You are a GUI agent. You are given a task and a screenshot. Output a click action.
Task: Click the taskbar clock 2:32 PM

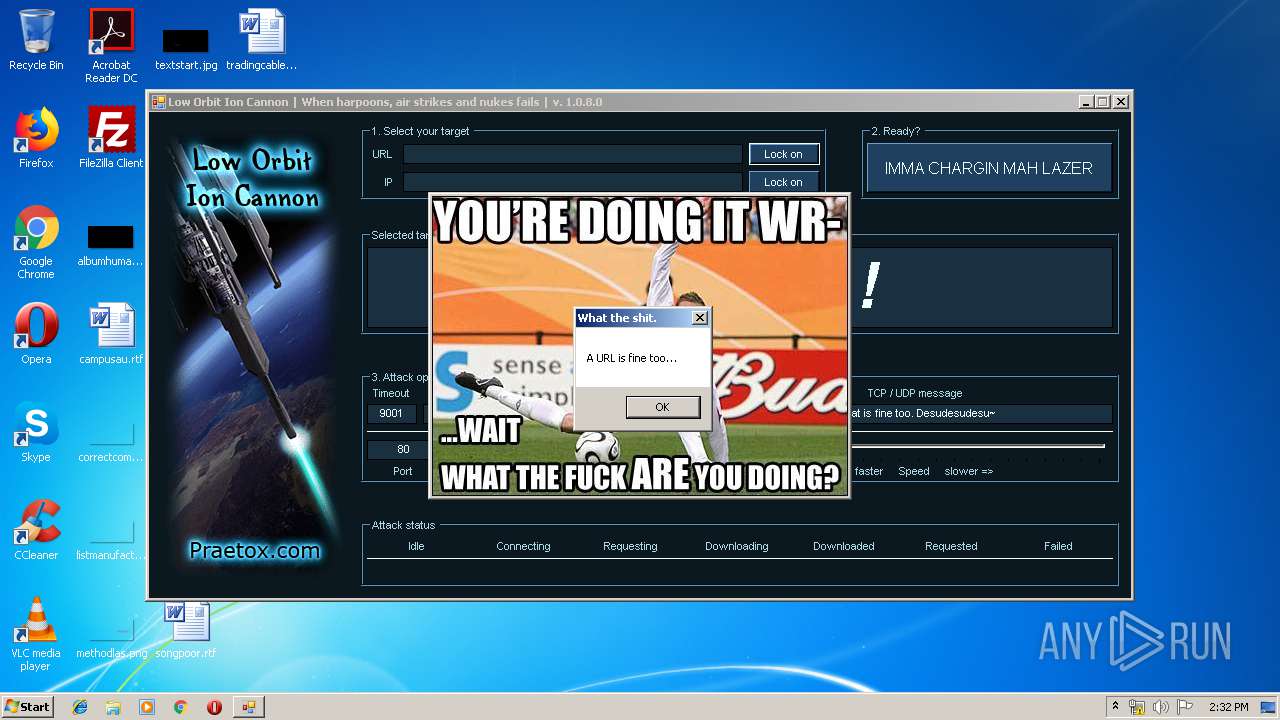[x=1228, y=707]
